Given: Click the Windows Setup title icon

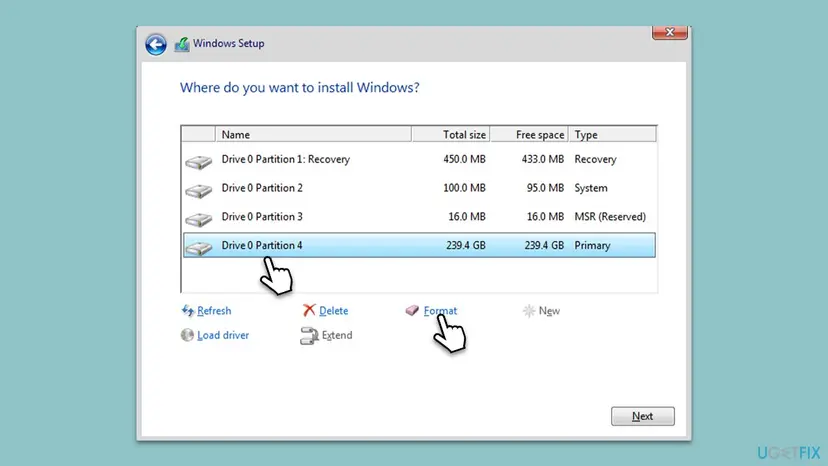Looking at the screenshot, I should pos(182,44).
